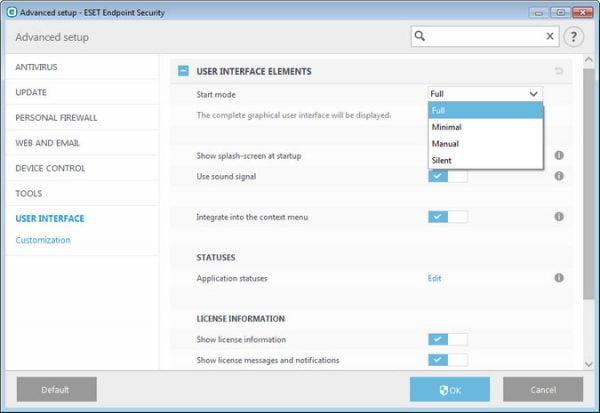Maximize the Advanced setup window

click(x=560, y=13)
